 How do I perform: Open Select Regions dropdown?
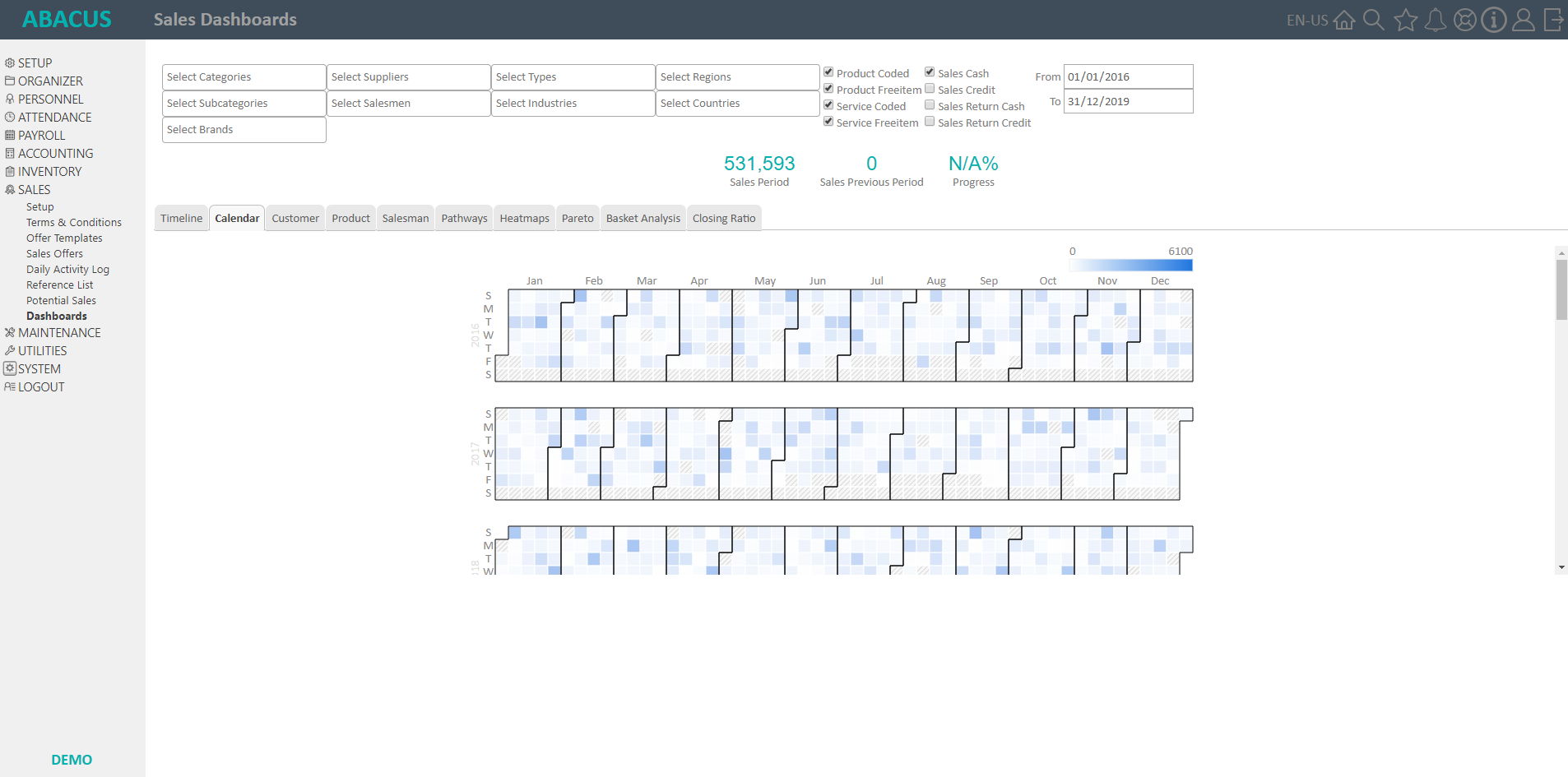point(738,77)
